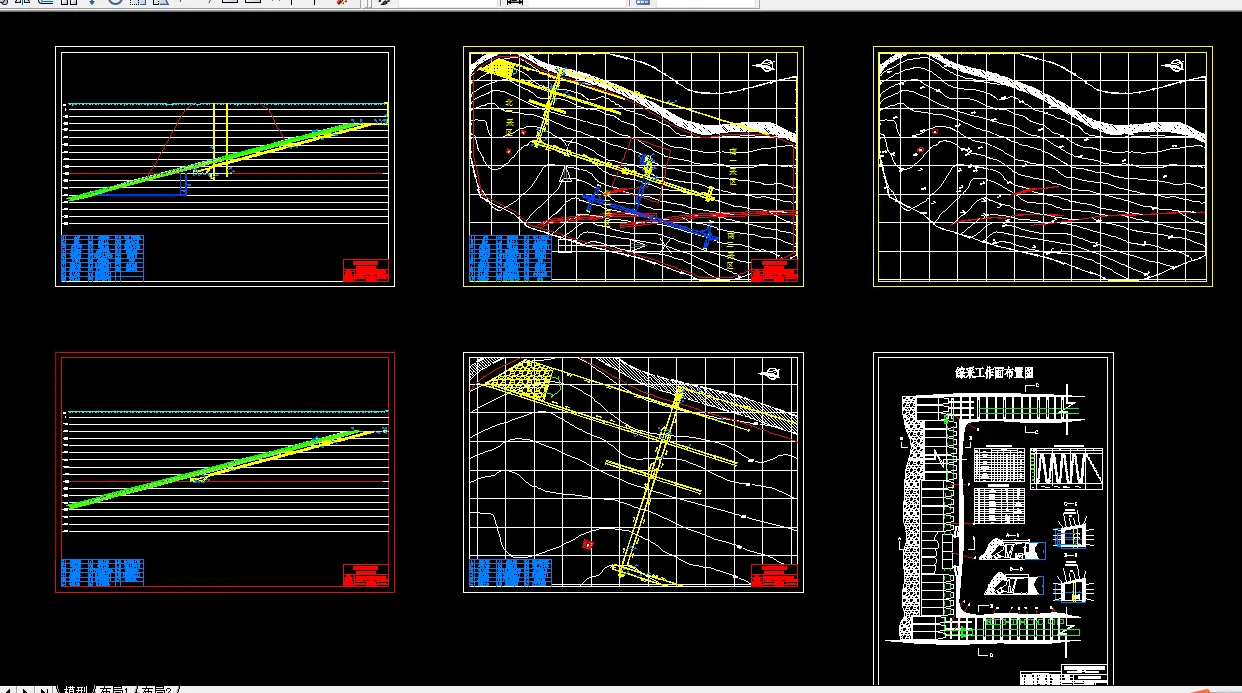Select upper support cross-section with blue lines
The image size is (1242, 693).
(1071, 533)
